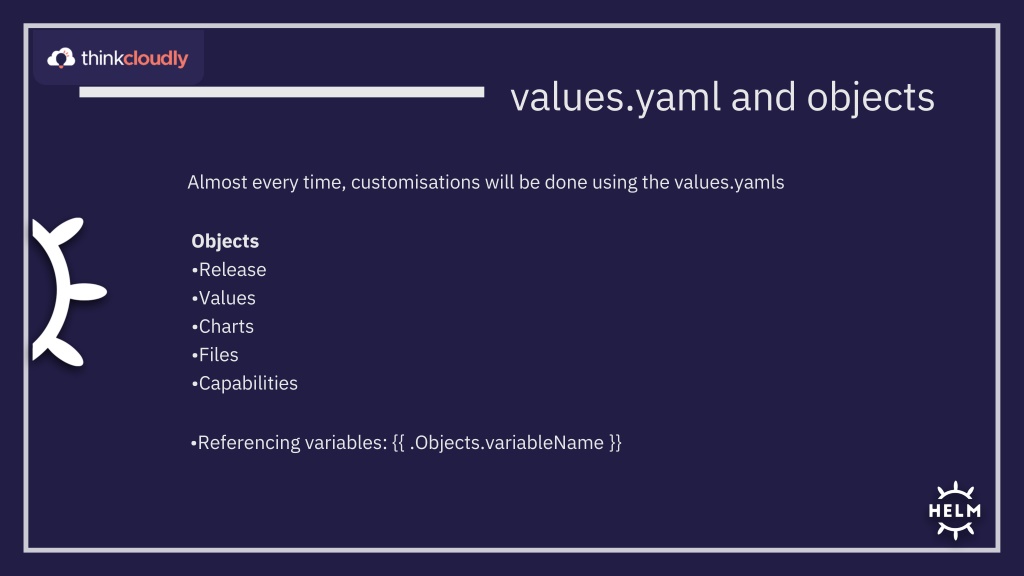Viewport: 1024px width, 576px height.
Task: Click the Release bullet item
Action: click(x=229, y=270)
